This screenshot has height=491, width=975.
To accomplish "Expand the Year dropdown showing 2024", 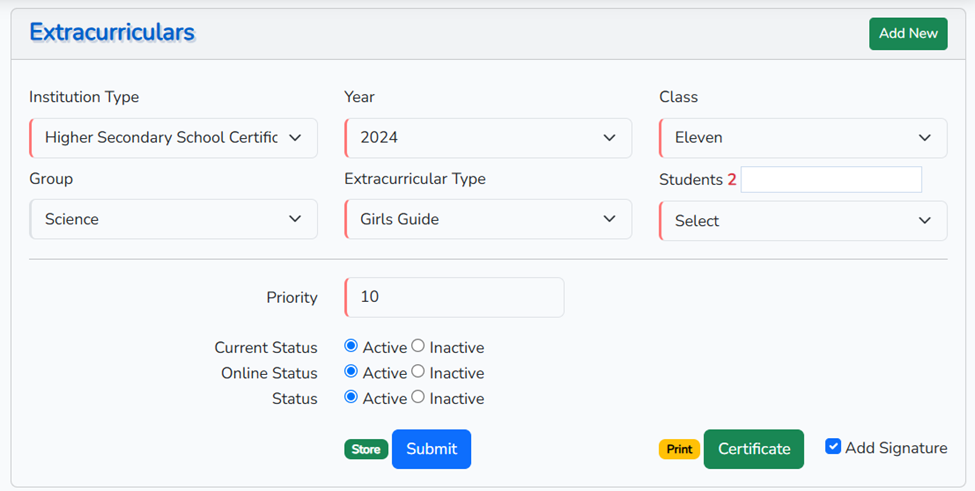I will click(x=488, y=138).
